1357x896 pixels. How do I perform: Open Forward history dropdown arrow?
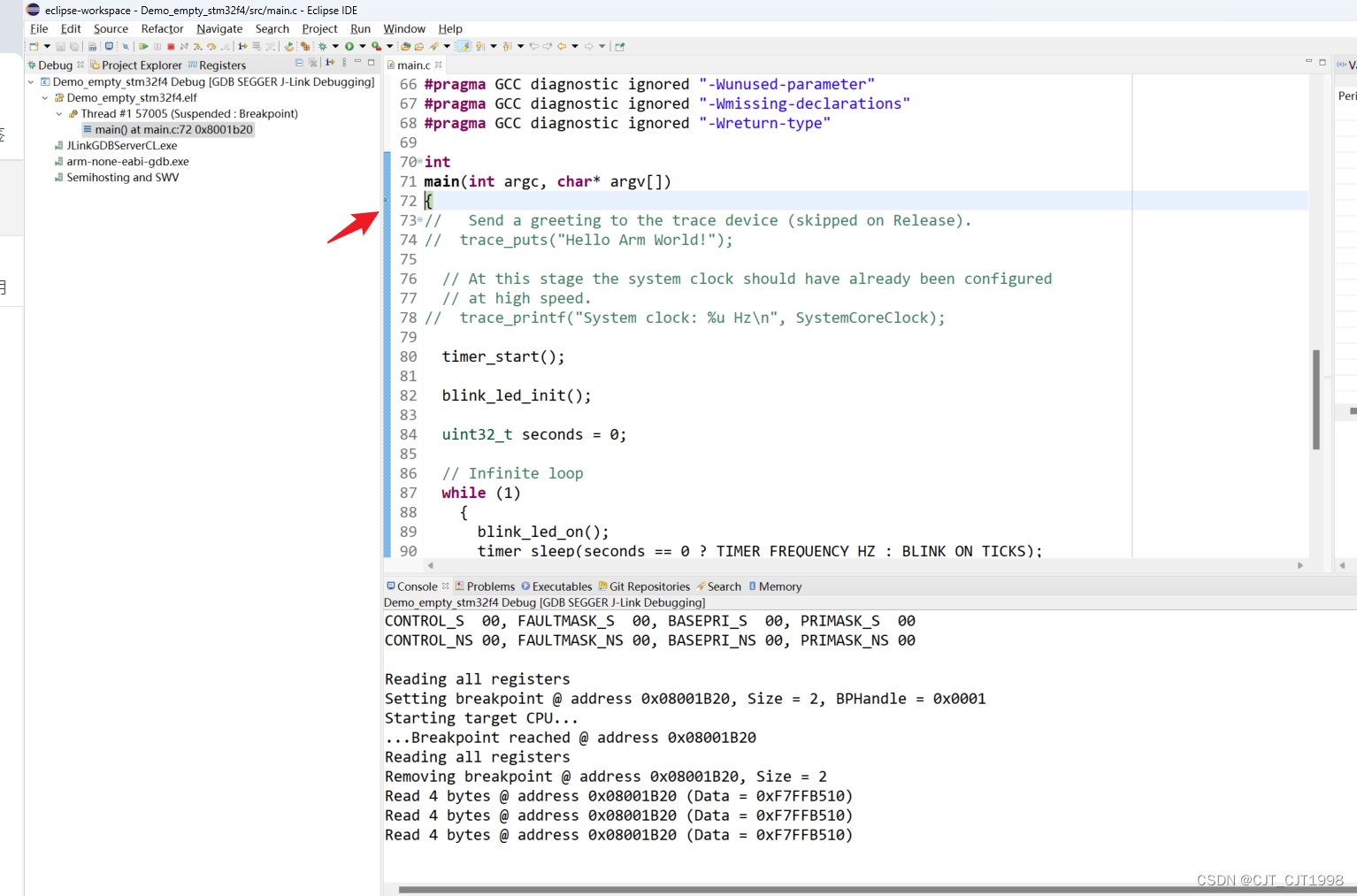point(602,46)
